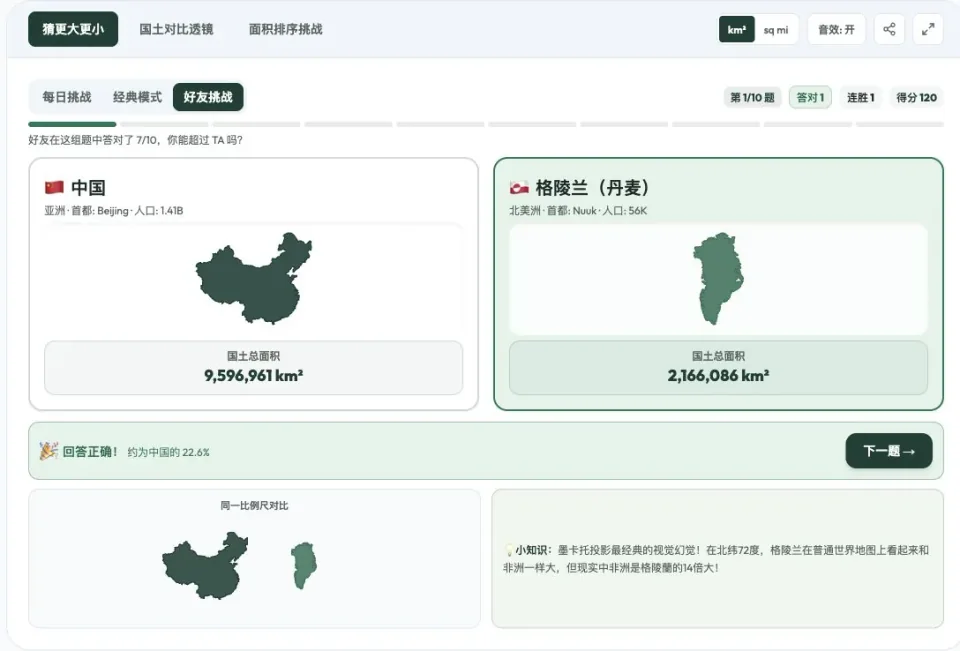This screenshot has height=651, width=960.
Task: Click the 同一比例尺对比 heading
Action: (254, 505)
